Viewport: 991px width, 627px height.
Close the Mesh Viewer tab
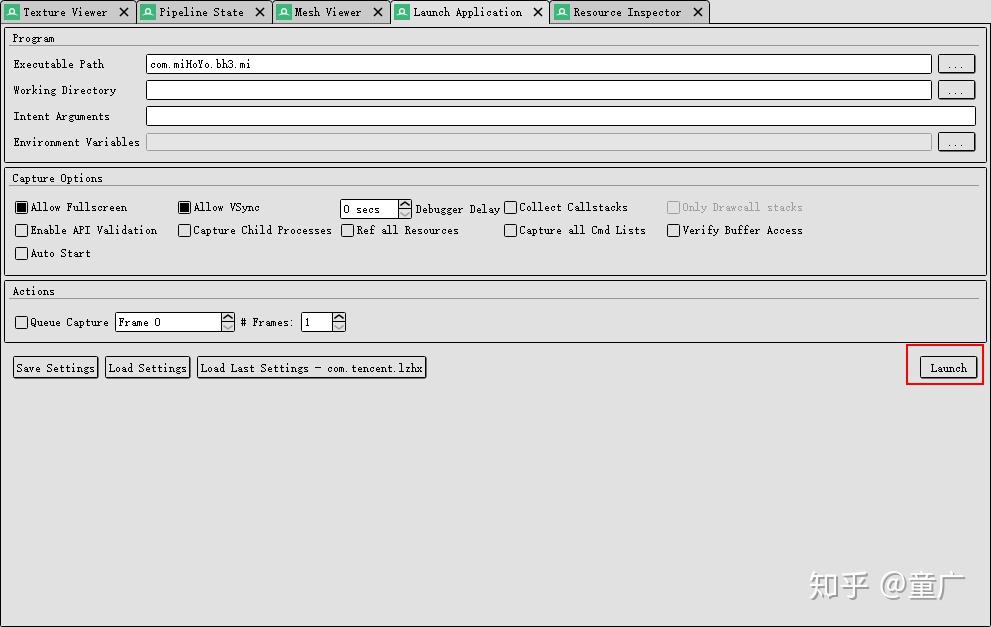point(377,12)
